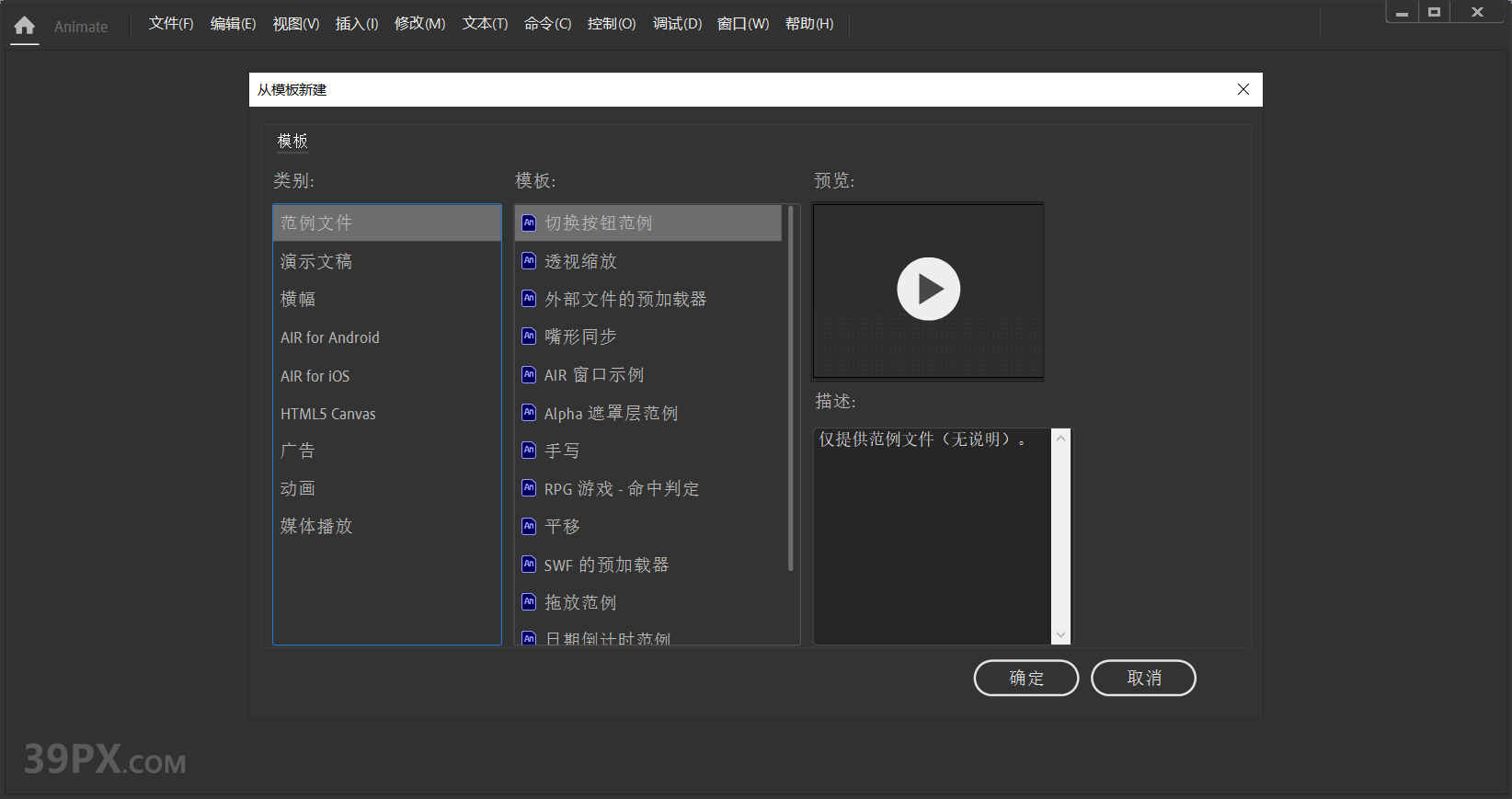Cancel the dialog with 取消

(1143, 678)
